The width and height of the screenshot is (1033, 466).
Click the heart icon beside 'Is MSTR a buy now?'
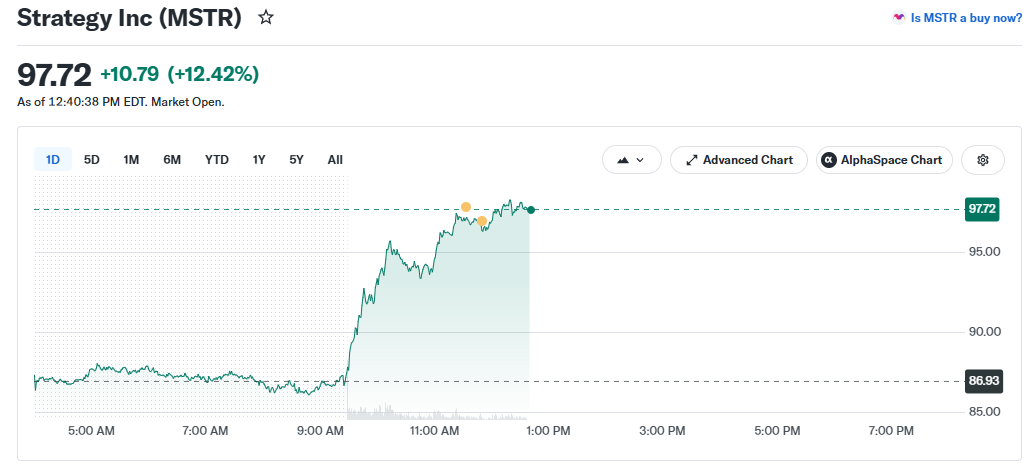pyautogui.click(x=899, y=18)
